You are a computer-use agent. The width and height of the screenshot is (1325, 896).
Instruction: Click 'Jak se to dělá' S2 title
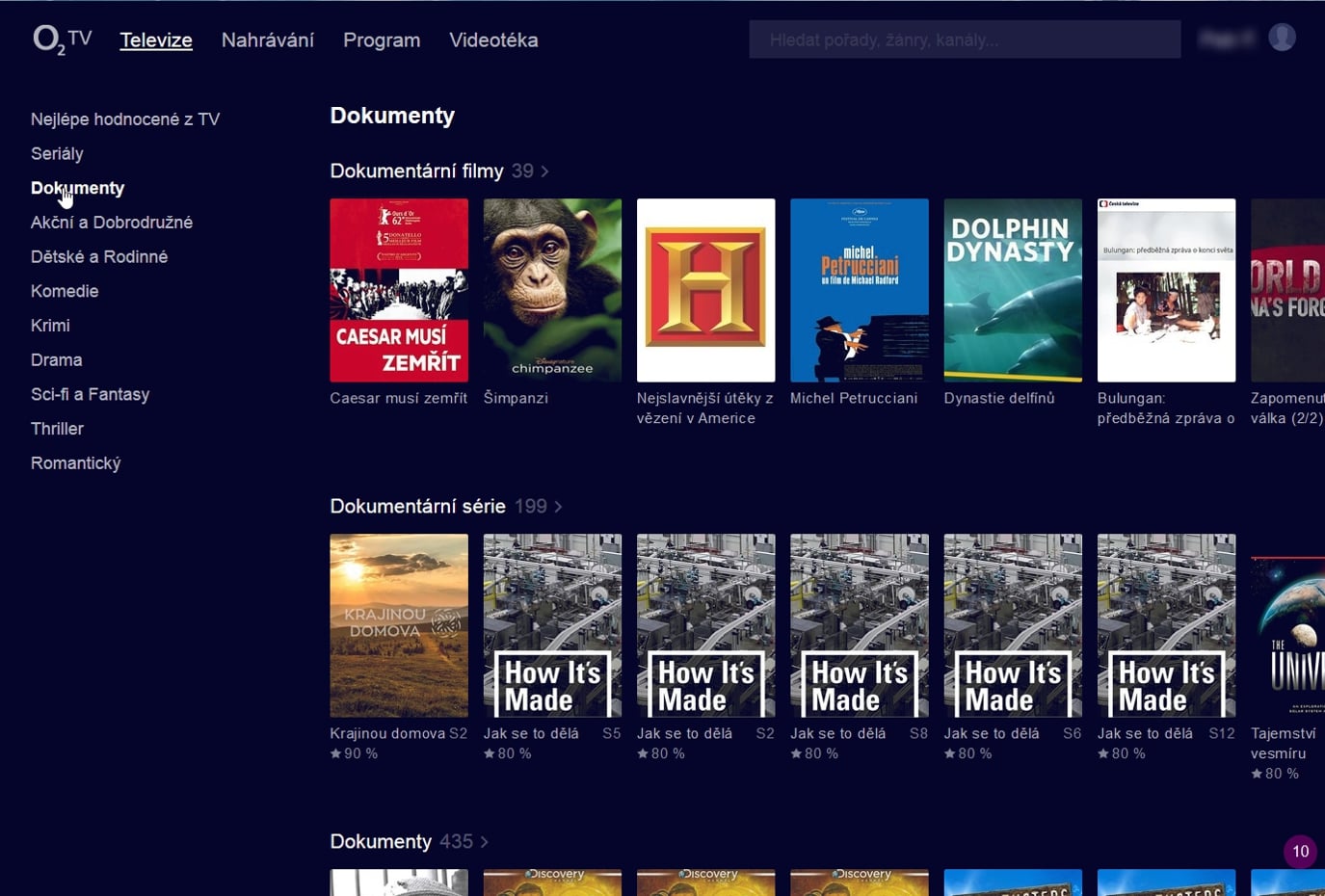[684, 733]
